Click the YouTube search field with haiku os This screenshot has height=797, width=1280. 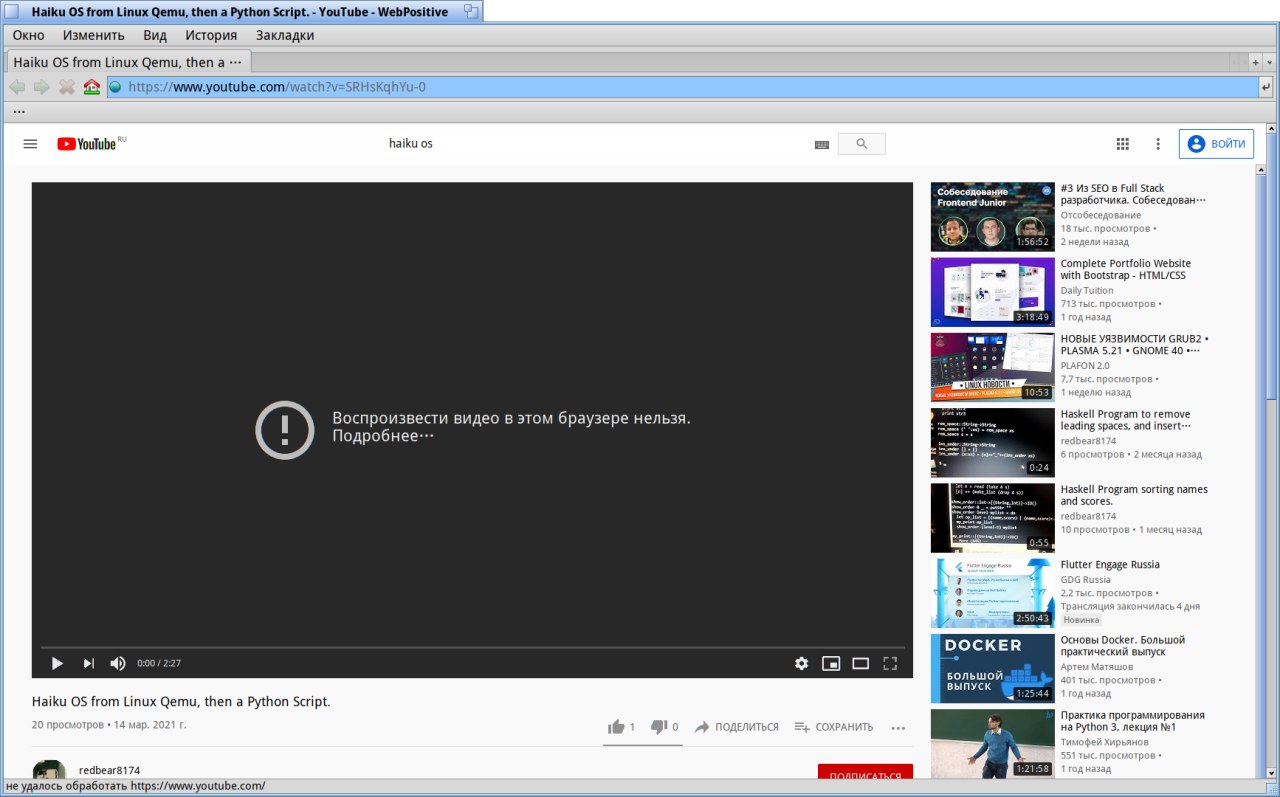tap(600, 144)
